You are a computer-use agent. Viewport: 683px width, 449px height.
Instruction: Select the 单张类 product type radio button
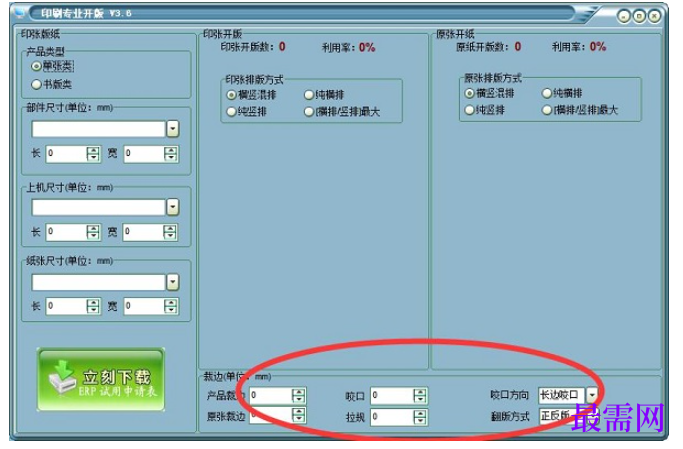click(36, 66)
